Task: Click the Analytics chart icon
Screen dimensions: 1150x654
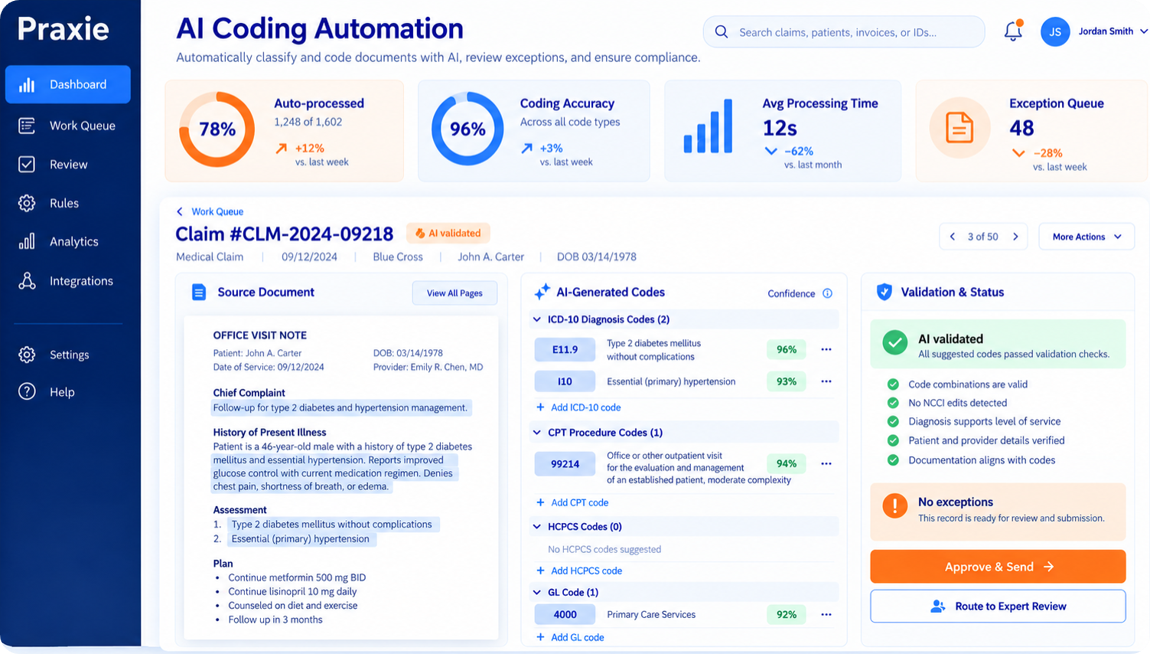Action: [27, 241]
